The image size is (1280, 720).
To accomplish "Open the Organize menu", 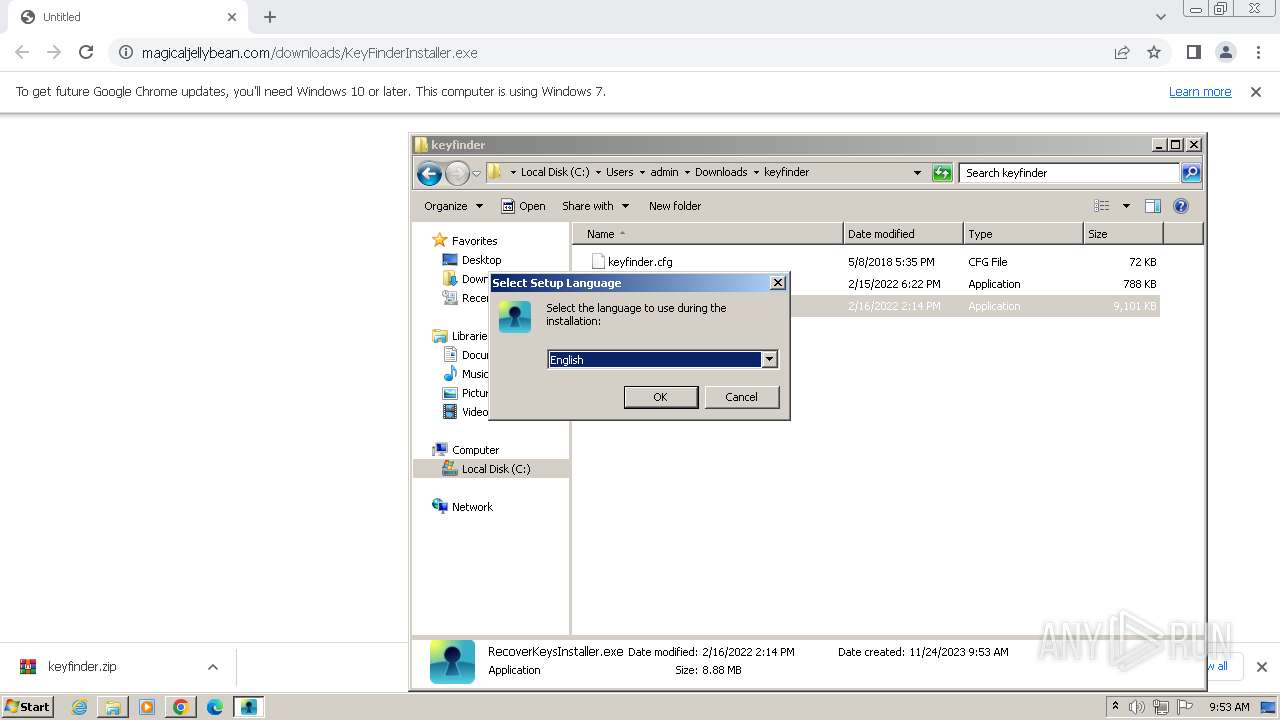I will click(x=453, y=206).
